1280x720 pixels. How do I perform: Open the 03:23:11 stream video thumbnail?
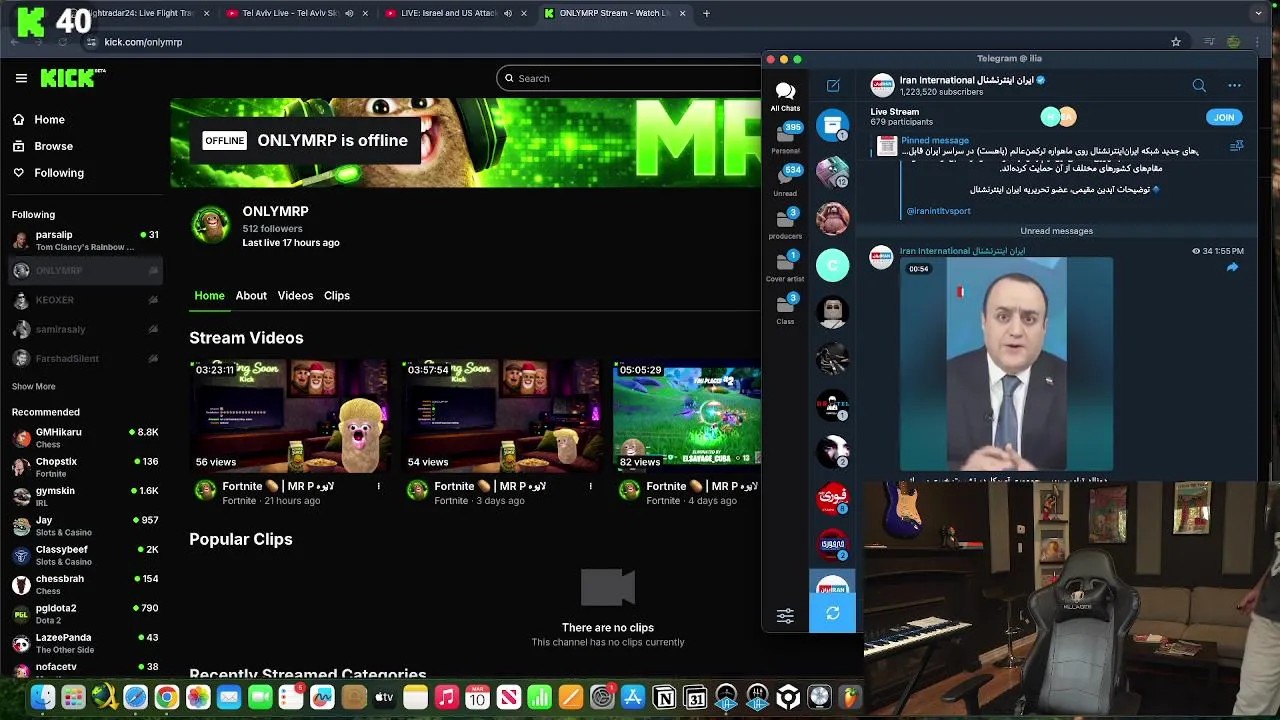click(x=290, y=417)
